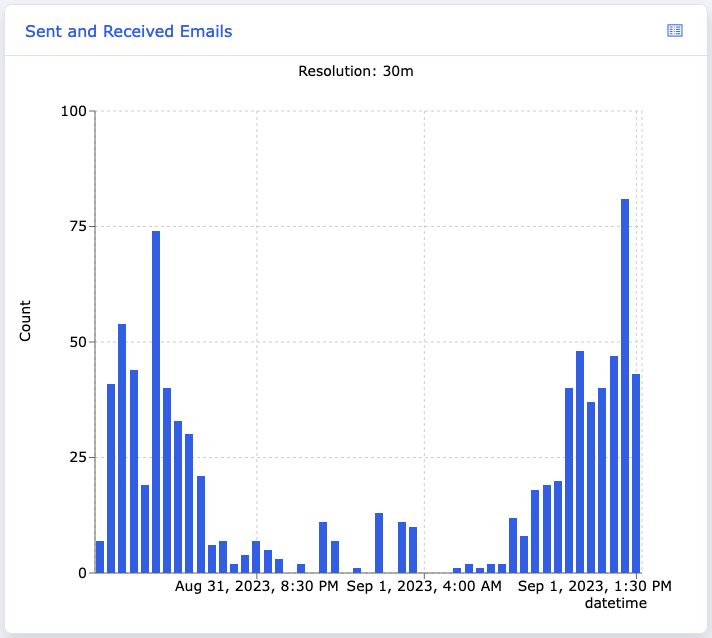Image resolution: width=712 pixels, height=638 pixels.
Task: Click the 0 tick label on y-axis
Action: [x=80, y=573]
